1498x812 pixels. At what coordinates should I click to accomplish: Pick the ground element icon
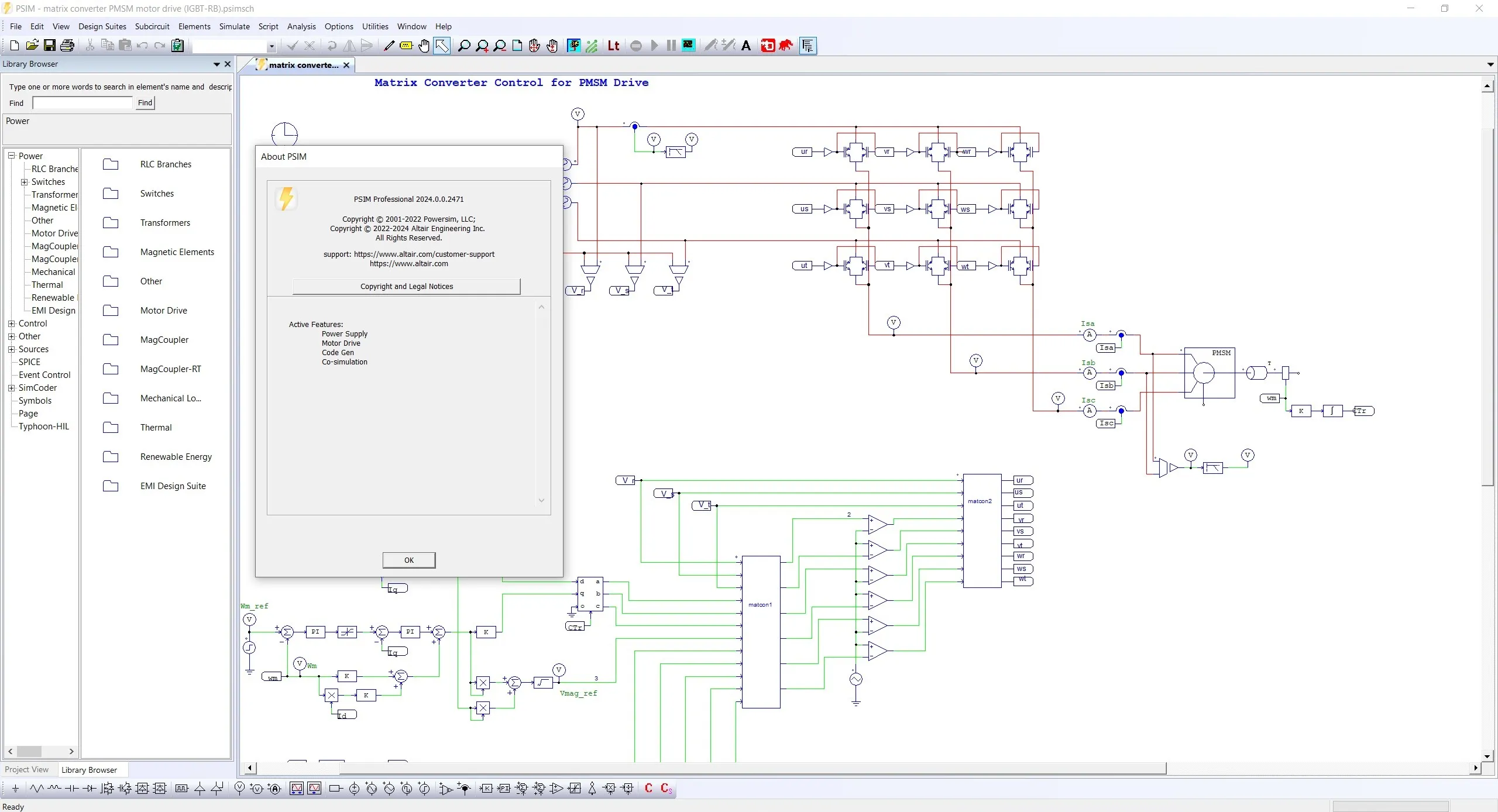tap(15, 789)
